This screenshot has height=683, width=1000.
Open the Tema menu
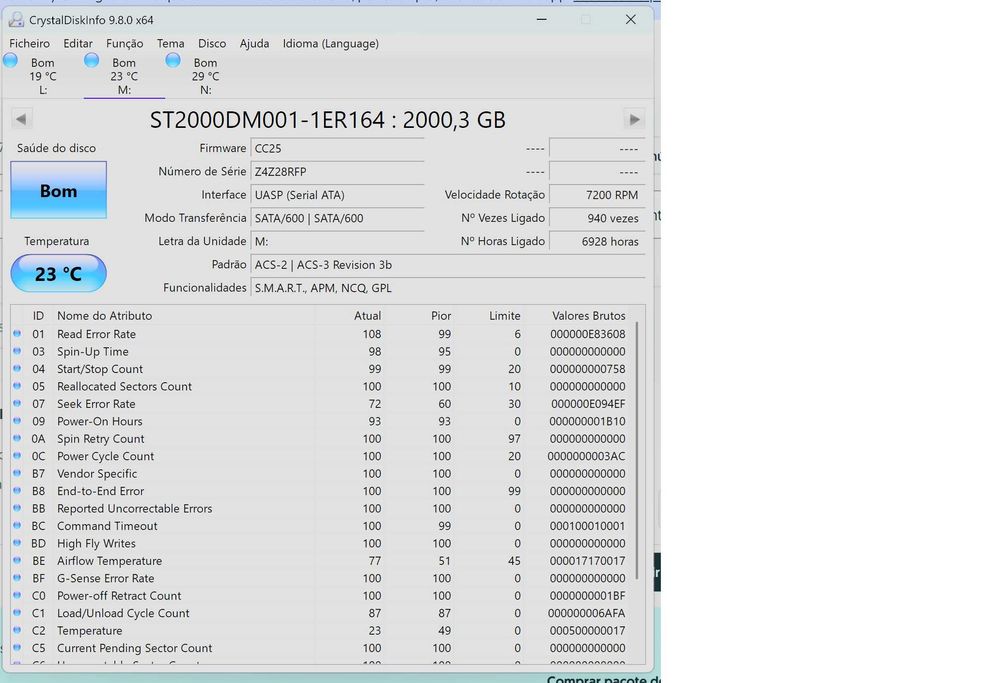(x=170, y=43)
